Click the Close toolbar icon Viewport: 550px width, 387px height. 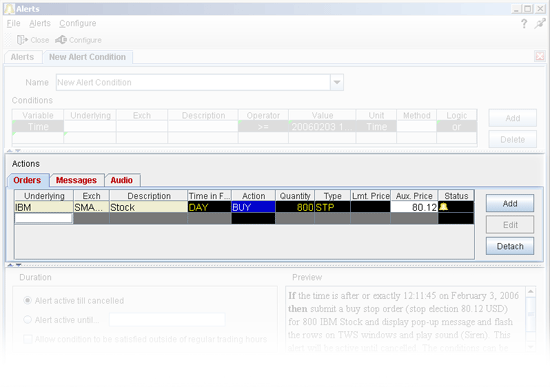(x=22, y=40)
